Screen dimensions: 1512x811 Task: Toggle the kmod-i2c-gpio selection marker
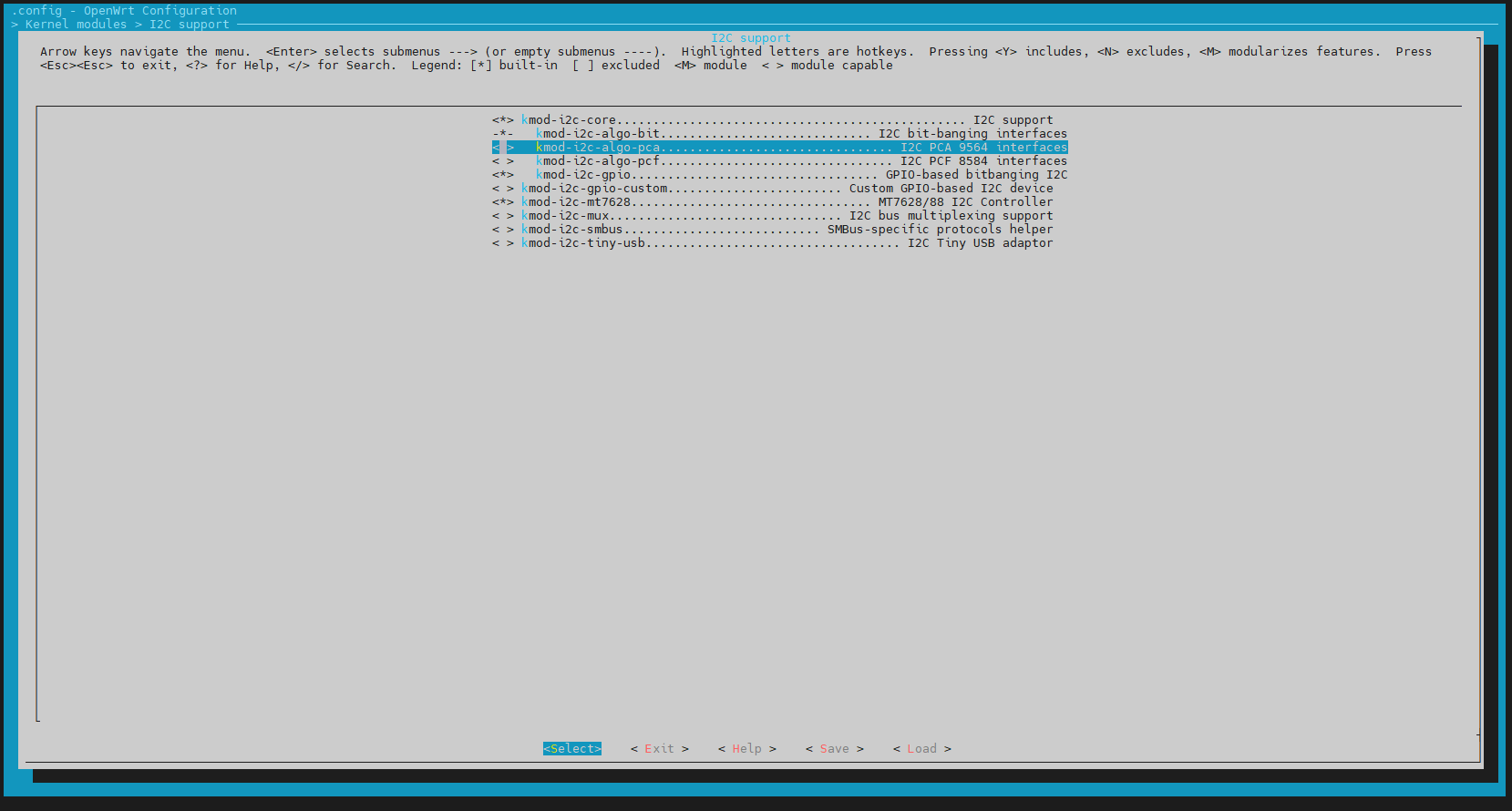click(503, 175)
